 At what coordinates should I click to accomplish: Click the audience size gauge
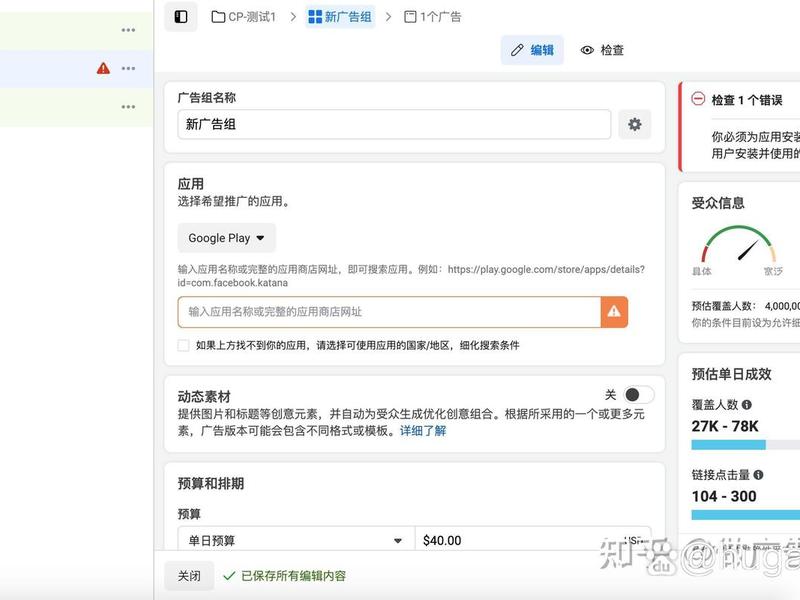(x=739, y=244)
